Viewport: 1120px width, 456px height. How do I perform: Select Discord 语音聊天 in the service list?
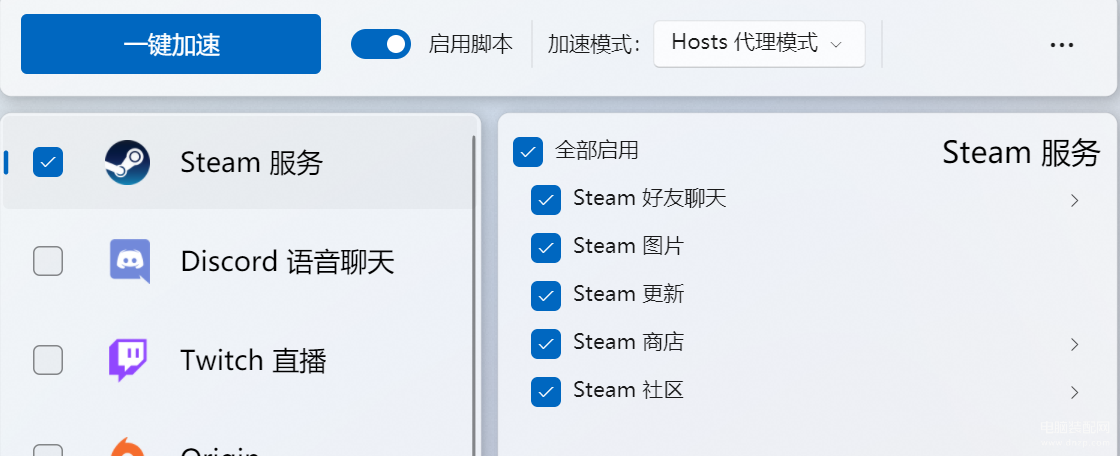tap(237, 261)
